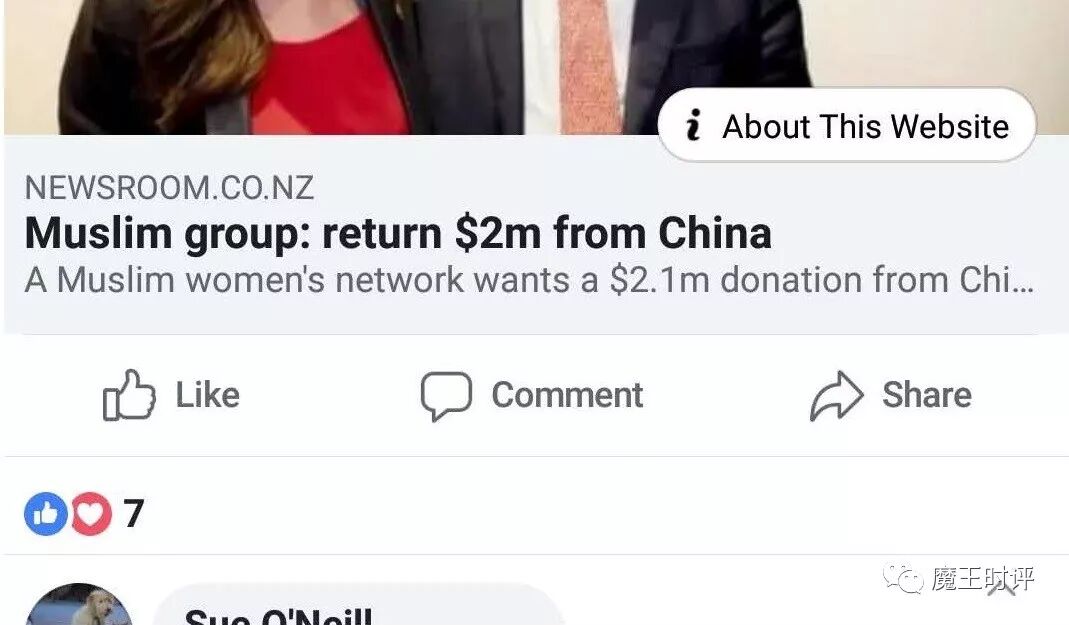Screen dimensions: 1069x625
Task: View commenter's dog profile picture
Action: pos(80,605)
